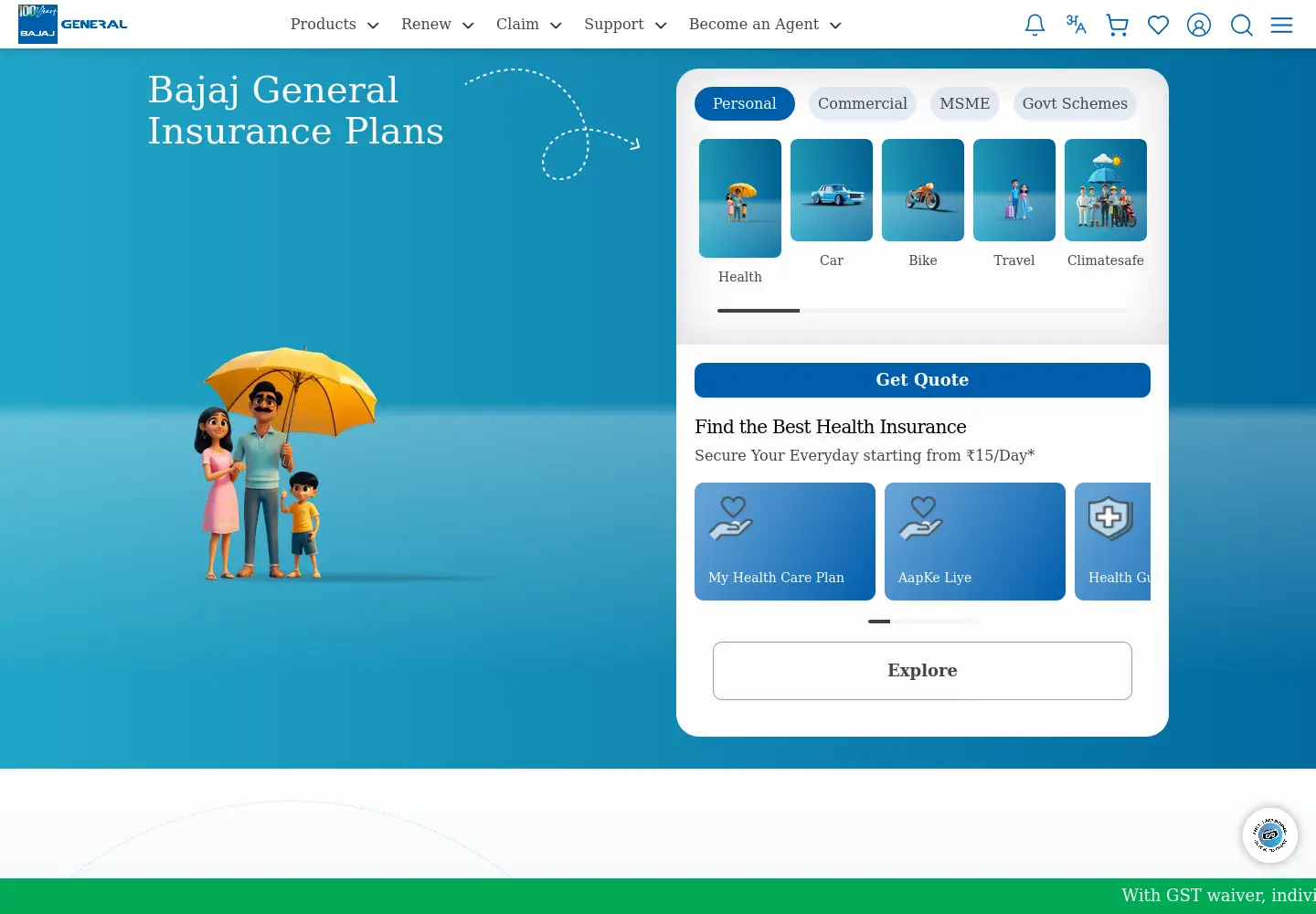Viewport: 1316px width, 914px height.
Task: Open the notifications bell icon
Action: click(x=1035, y=25)
